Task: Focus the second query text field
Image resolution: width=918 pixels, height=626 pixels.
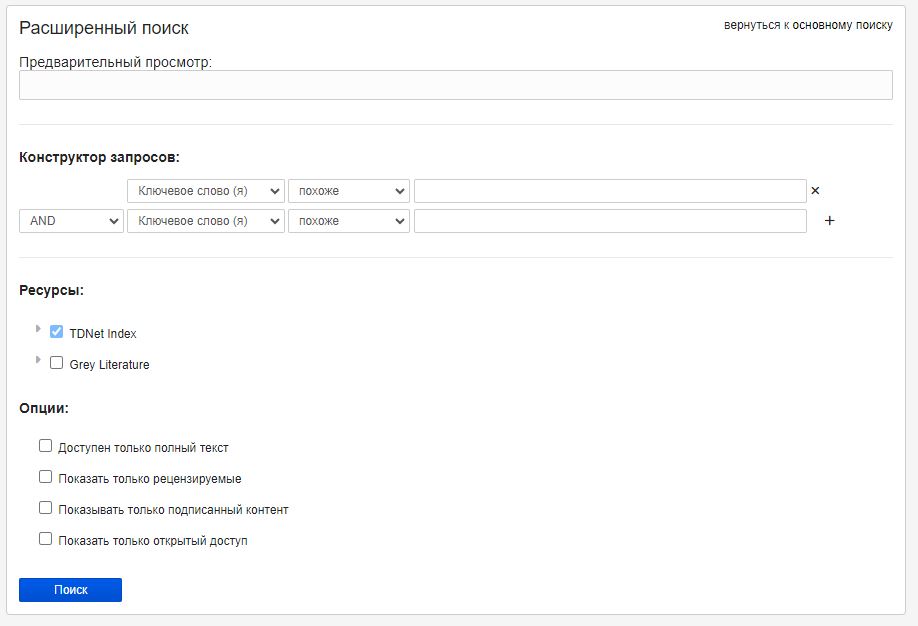Action: point(610,221)
